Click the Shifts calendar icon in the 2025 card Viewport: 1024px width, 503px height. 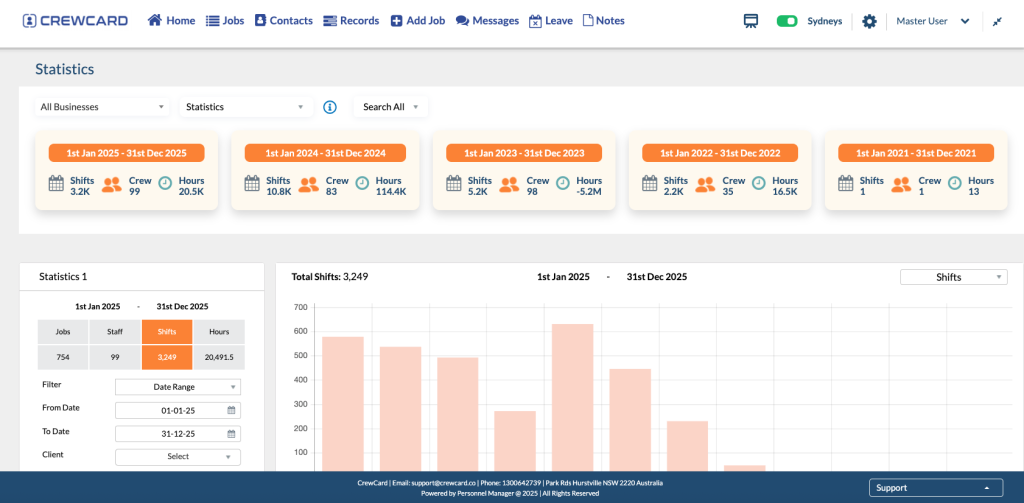coord(56,184)
